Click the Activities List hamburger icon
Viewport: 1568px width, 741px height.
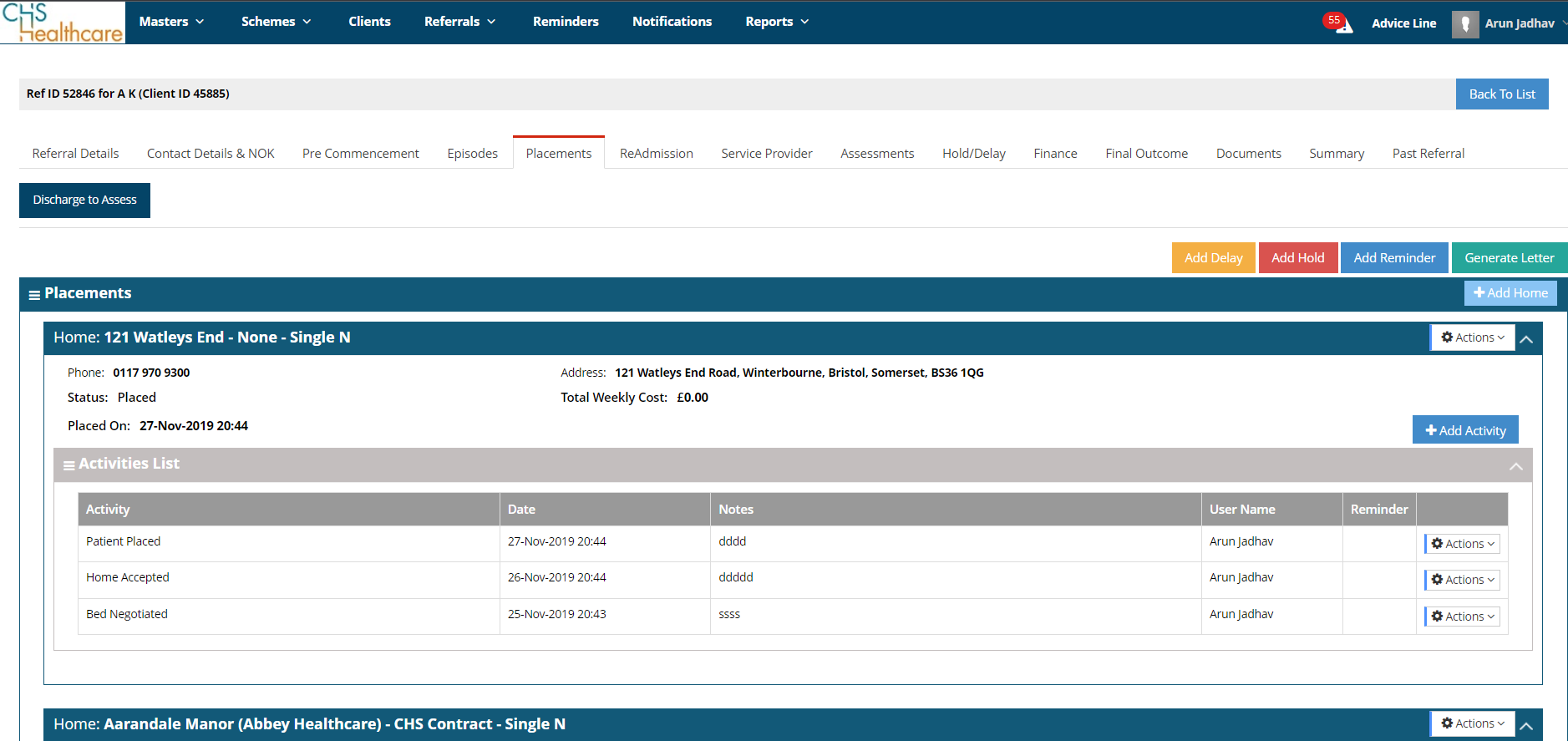69,465
